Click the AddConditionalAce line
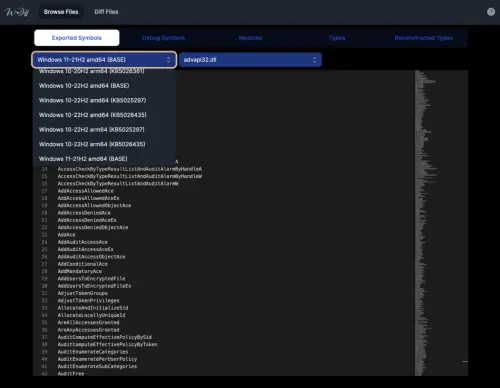This screenshot has height=388, width=500. [x=83, y=264]
